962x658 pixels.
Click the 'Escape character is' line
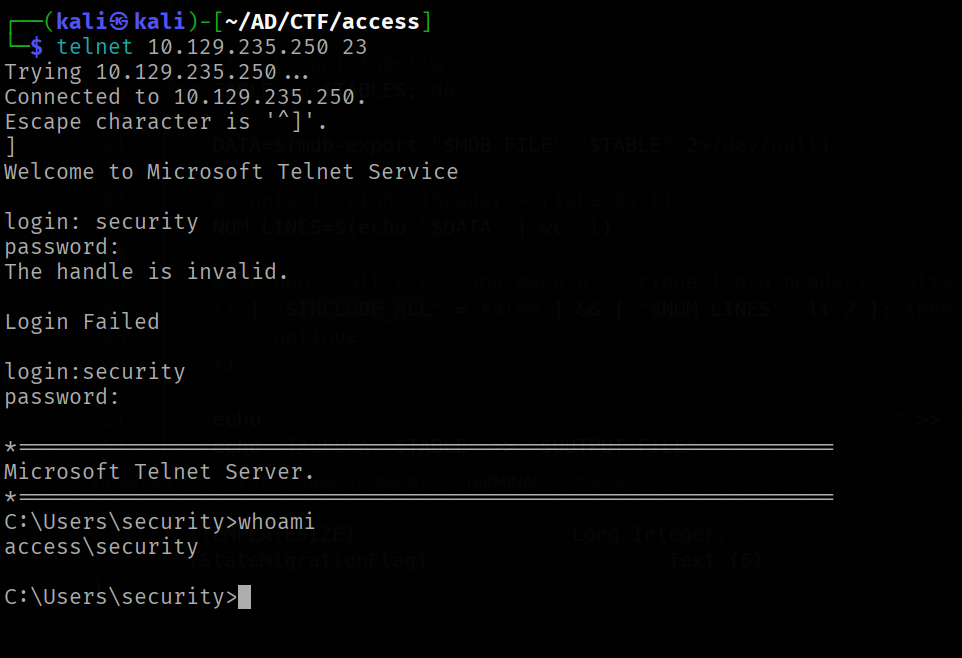coord(166,122)
